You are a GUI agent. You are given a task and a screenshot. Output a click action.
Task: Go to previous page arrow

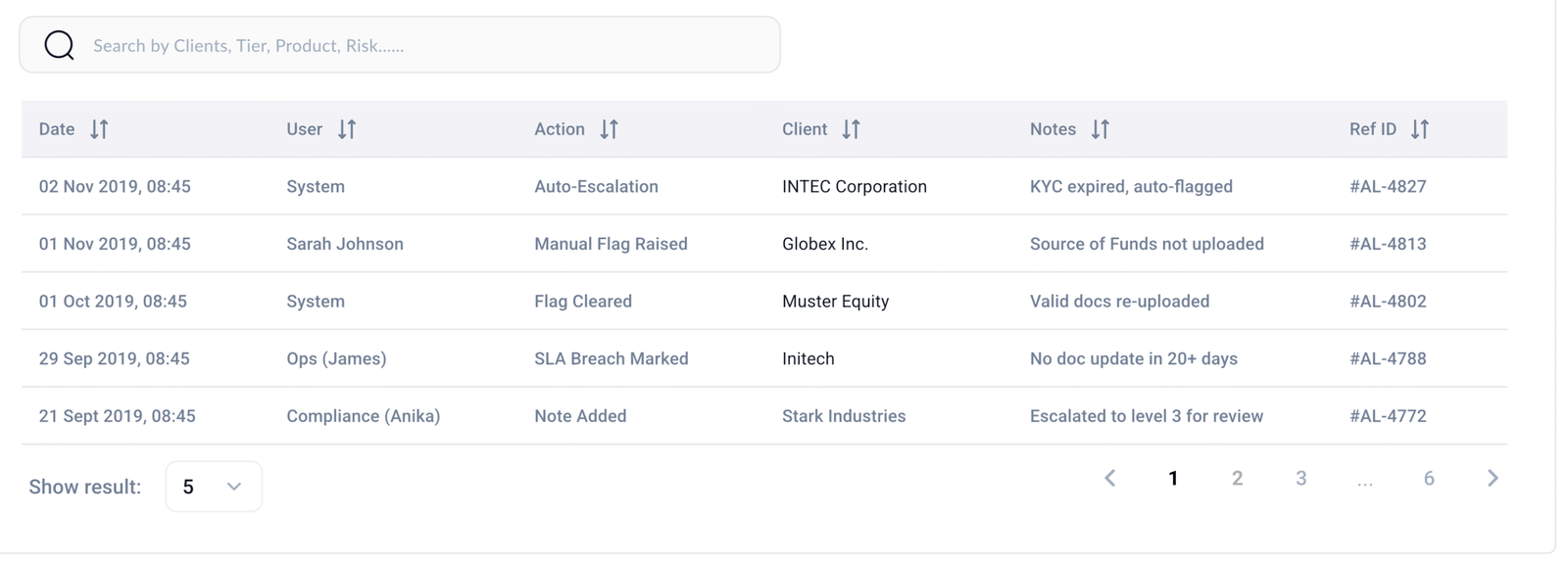1109,478
